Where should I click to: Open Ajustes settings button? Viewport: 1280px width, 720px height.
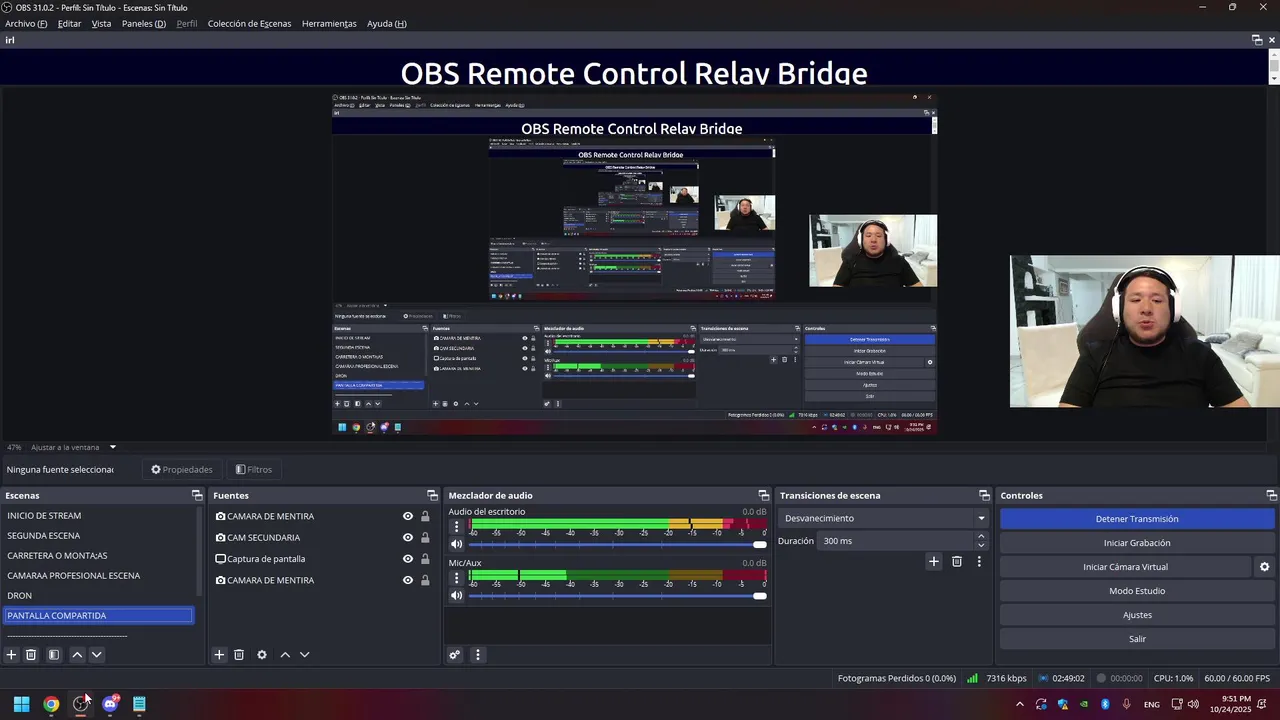tap(1137, 615)
